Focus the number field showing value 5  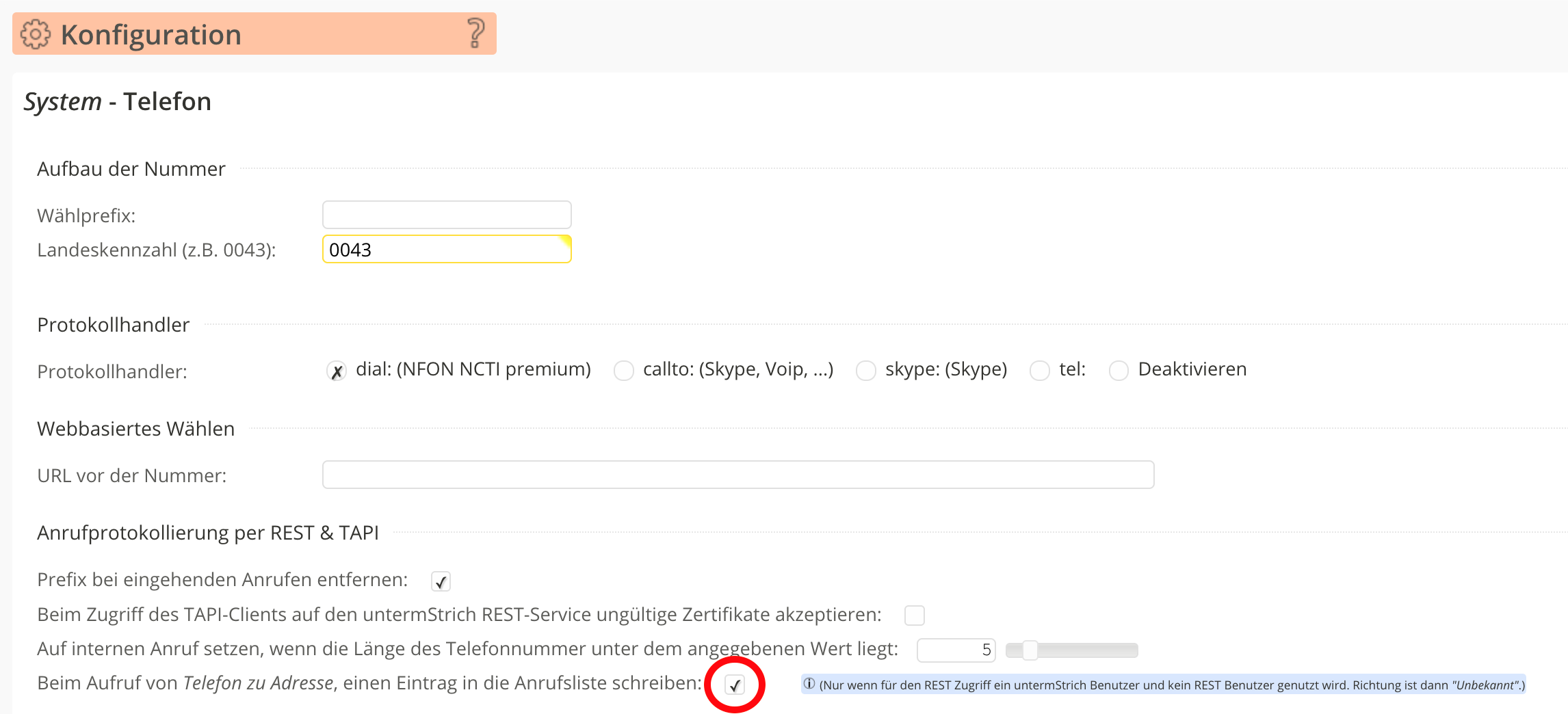(955, 650)
